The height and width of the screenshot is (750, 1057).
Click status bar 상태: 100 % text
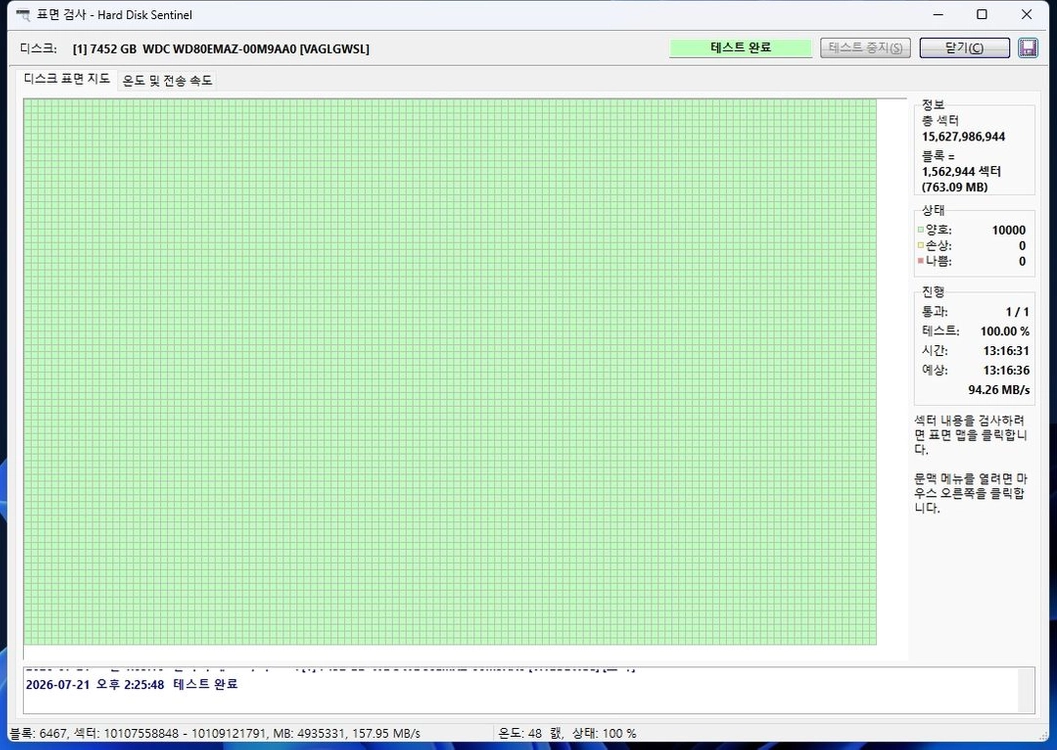(x=604, y=733)
